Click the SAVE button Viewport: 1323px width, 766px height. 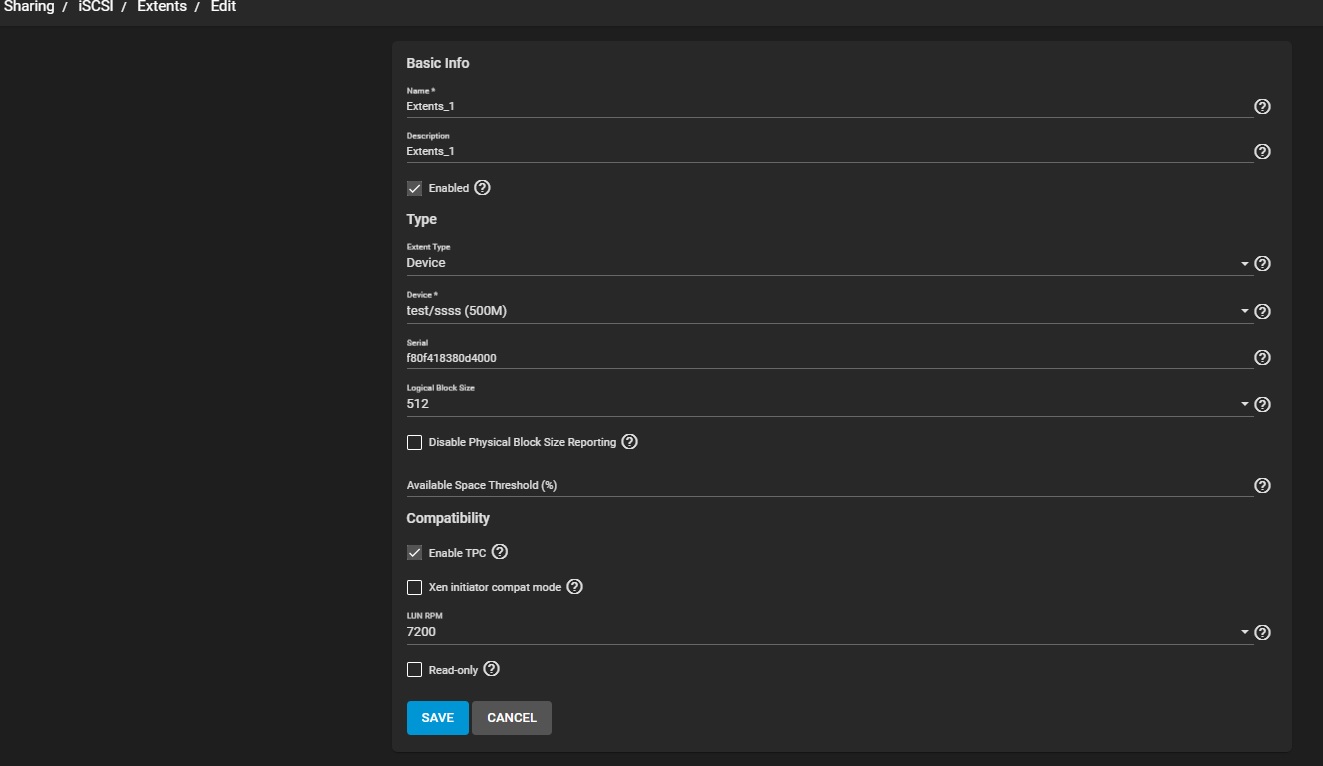click(437, 718)
